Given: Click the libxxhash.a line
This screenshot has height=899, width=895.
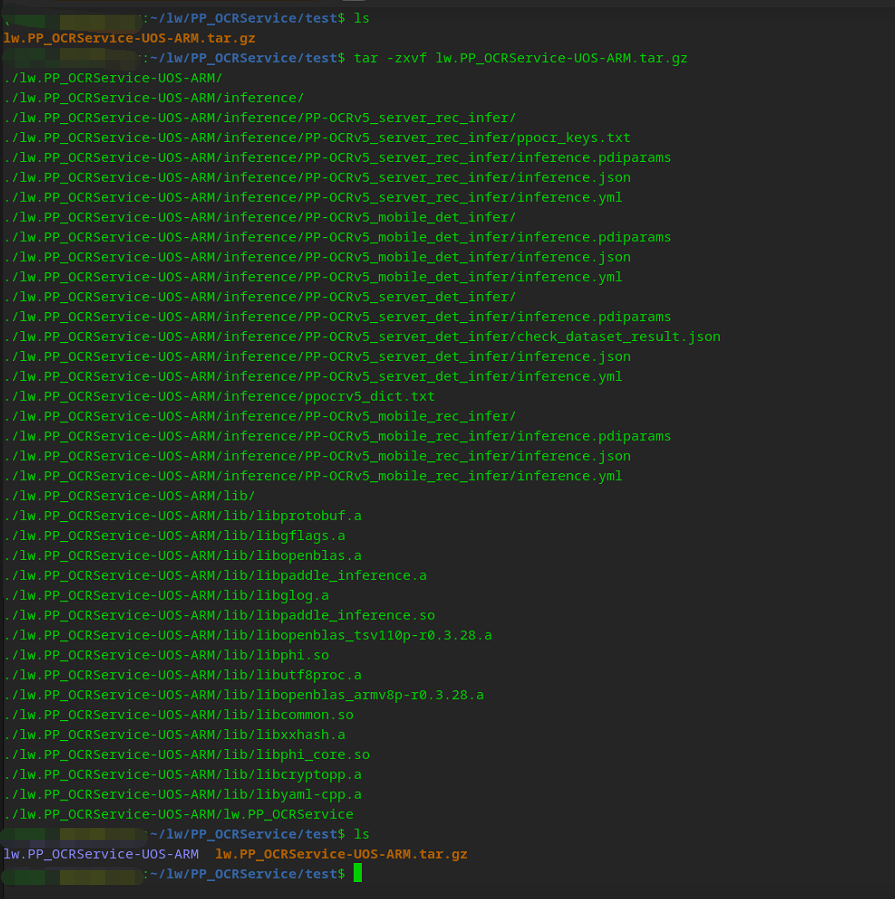Looking at the screenshot, I should coord(174,734).
